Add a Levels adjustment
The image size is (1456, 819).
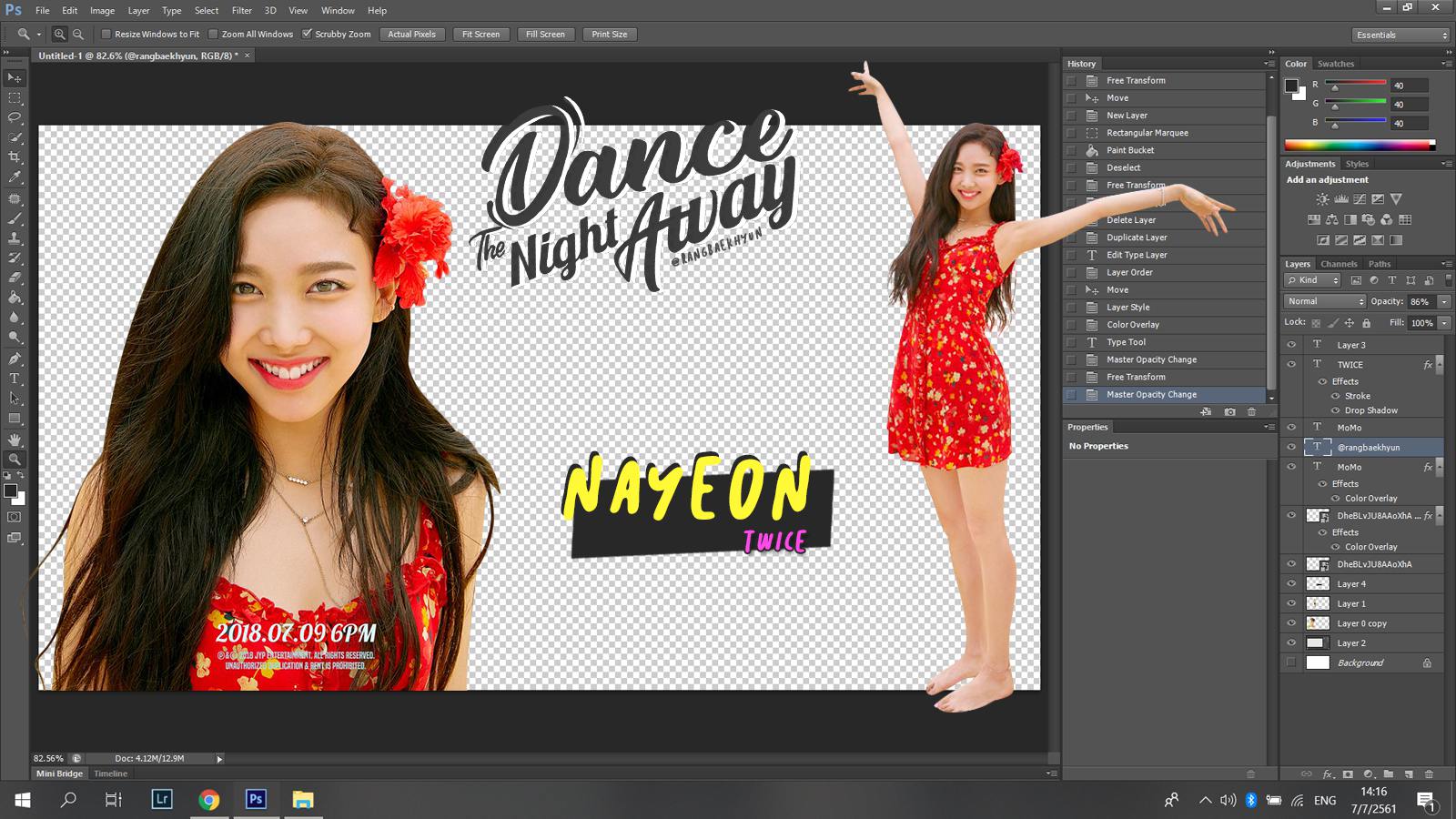tap(1341, 199)
